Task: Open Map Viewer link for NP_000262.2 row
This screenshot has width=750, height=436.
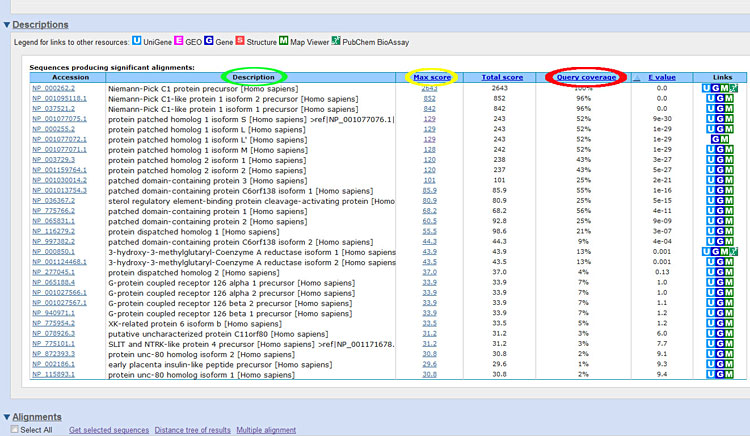Action: (724, 88)
